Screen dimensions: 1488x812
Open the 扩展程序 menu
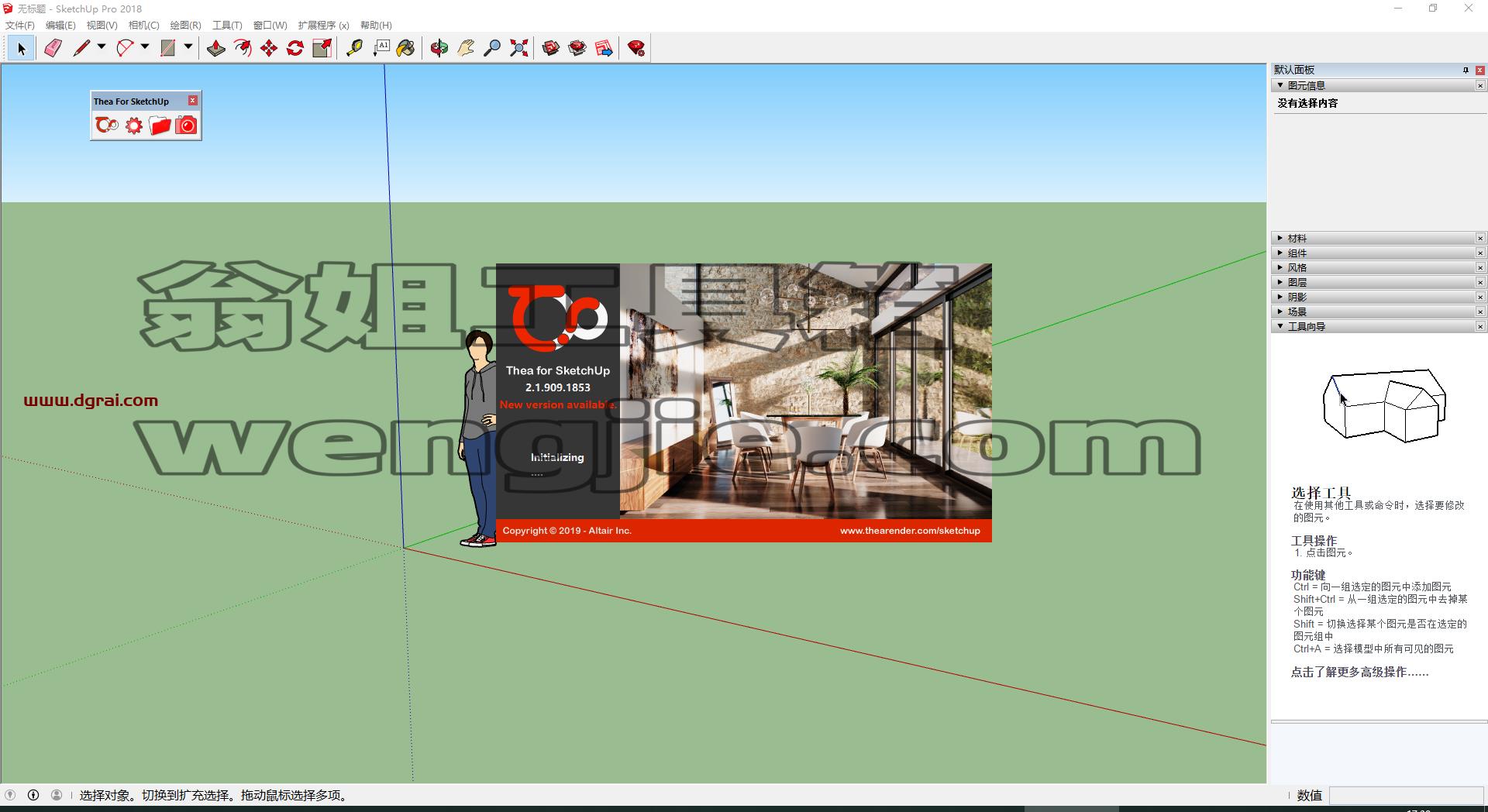pos(323,26)
